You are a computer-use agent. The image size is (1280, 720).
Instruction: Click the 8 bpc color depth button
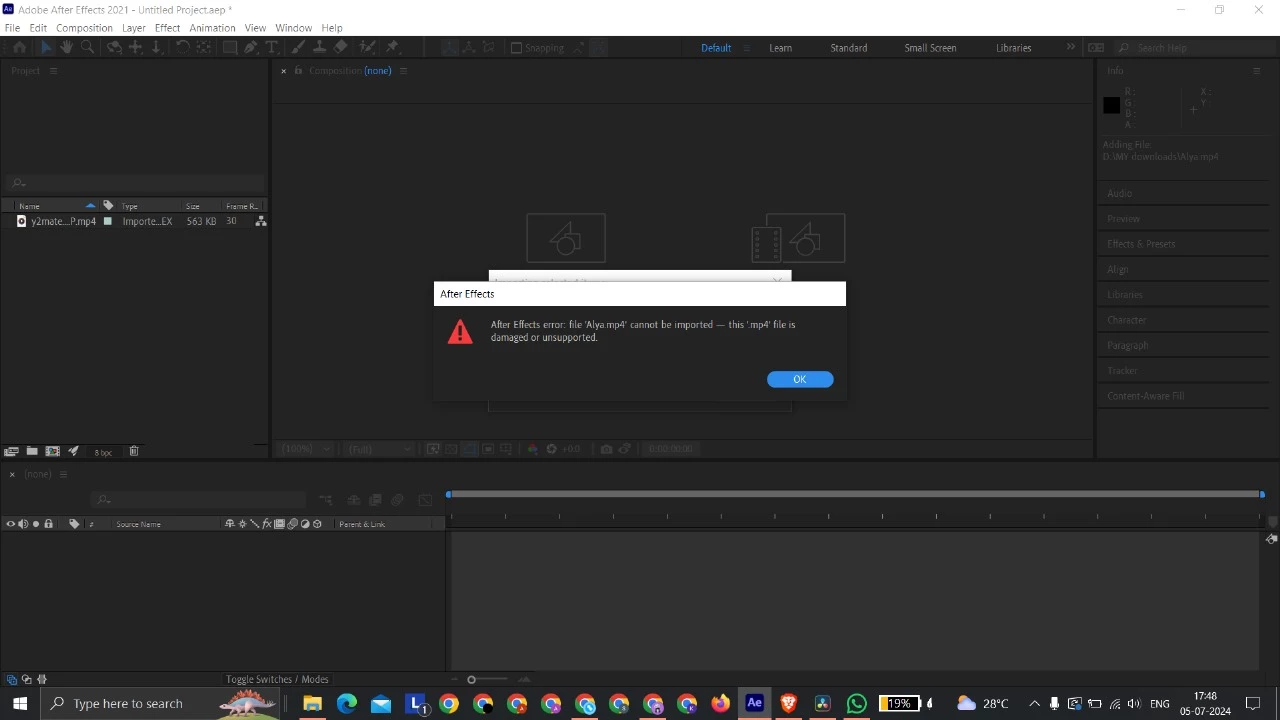click(x=103, y=452)
